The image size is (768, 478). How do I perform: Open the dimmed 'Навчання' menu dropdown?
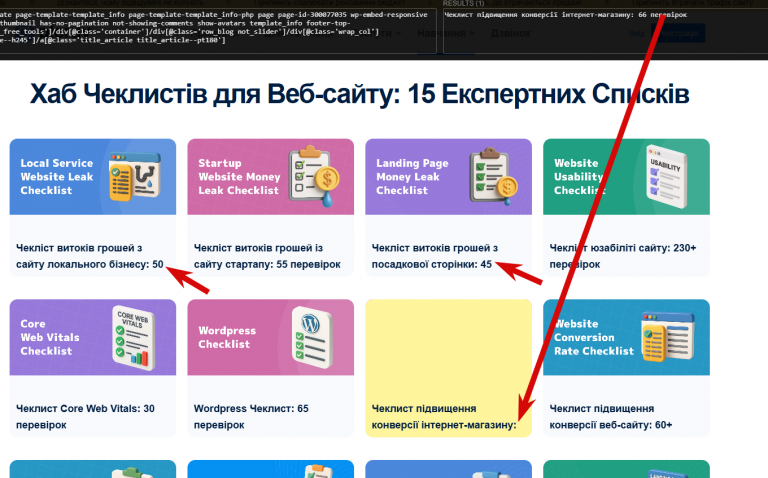tap(446, 33)
